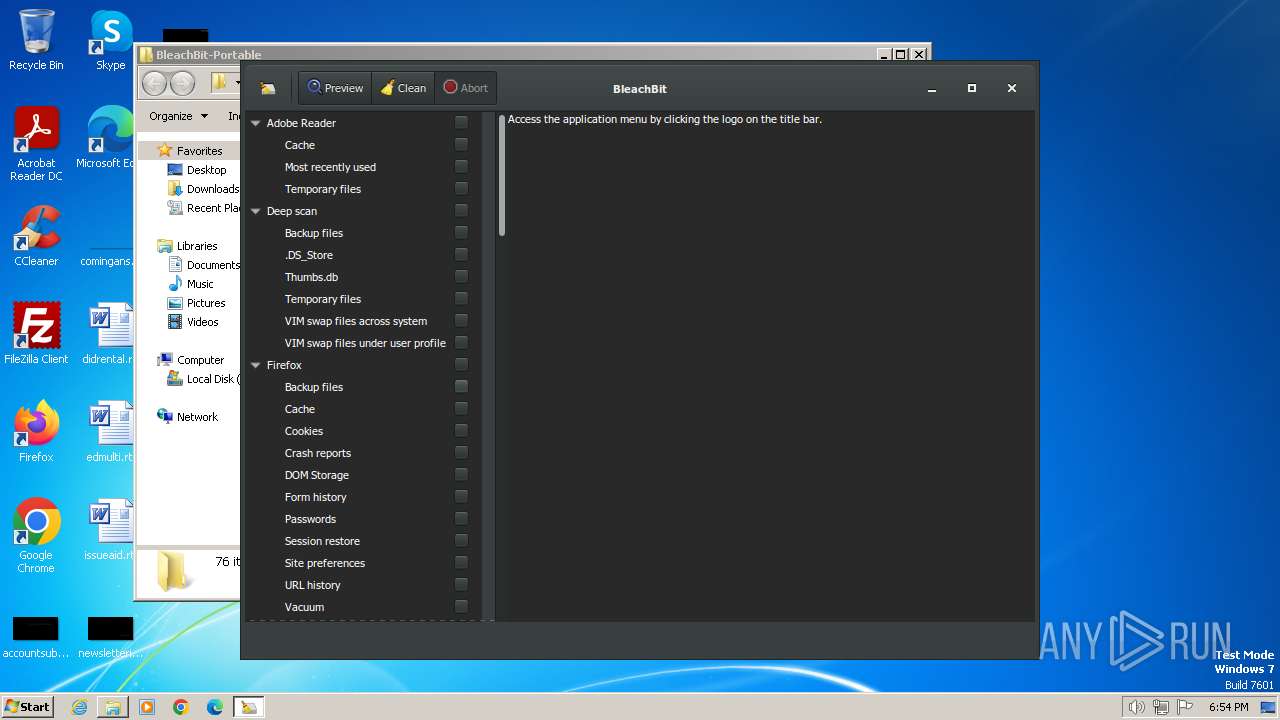Click BleachBit taskbar icon
1280x720 pixels.
coord(249,707)
